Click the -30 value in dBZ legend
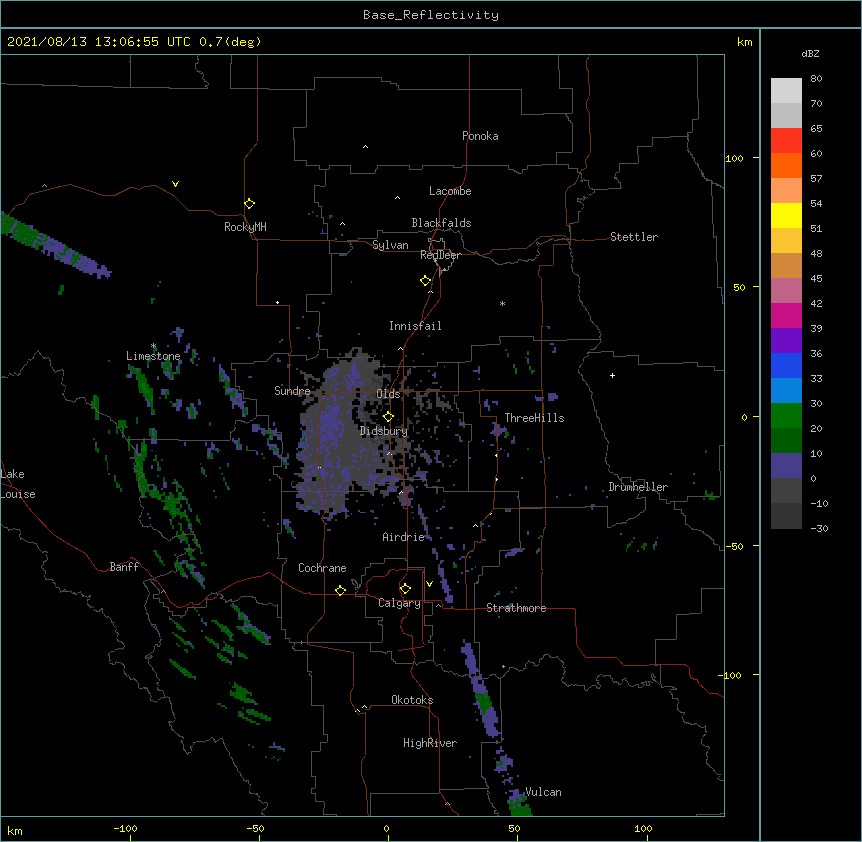862x842 pixels. click(819, 528)
